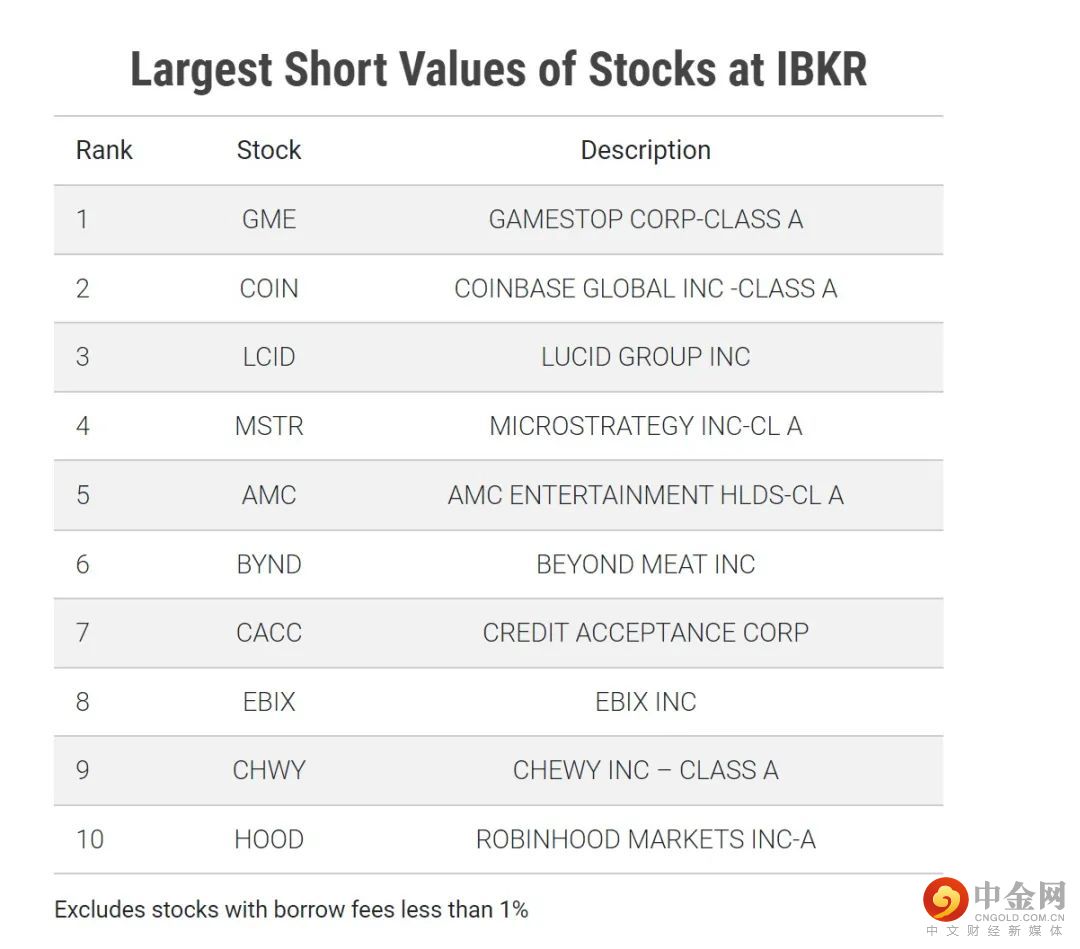Select the MSTR ticker cell
The width and height of the screenshot is (1080, 949).
pyautogui.click(x=268, y=426)
